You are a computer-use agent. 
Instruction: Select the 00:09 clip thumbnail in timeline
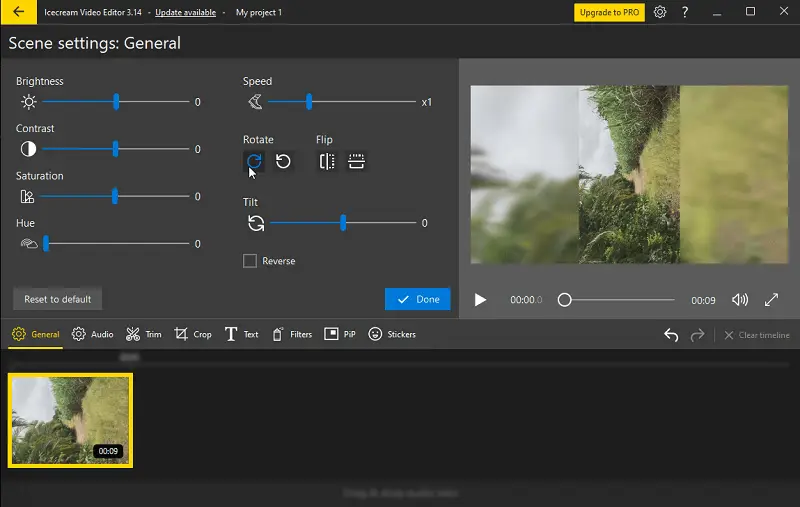[x=70, y=420]
